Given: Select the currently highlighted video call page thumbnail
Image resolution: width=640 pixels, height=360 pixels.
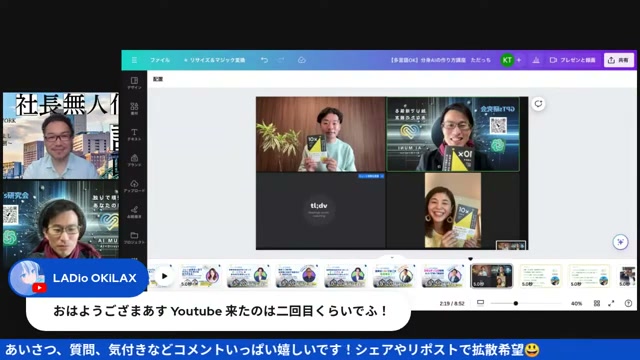Looking at the screenshot, I should 492,276.
